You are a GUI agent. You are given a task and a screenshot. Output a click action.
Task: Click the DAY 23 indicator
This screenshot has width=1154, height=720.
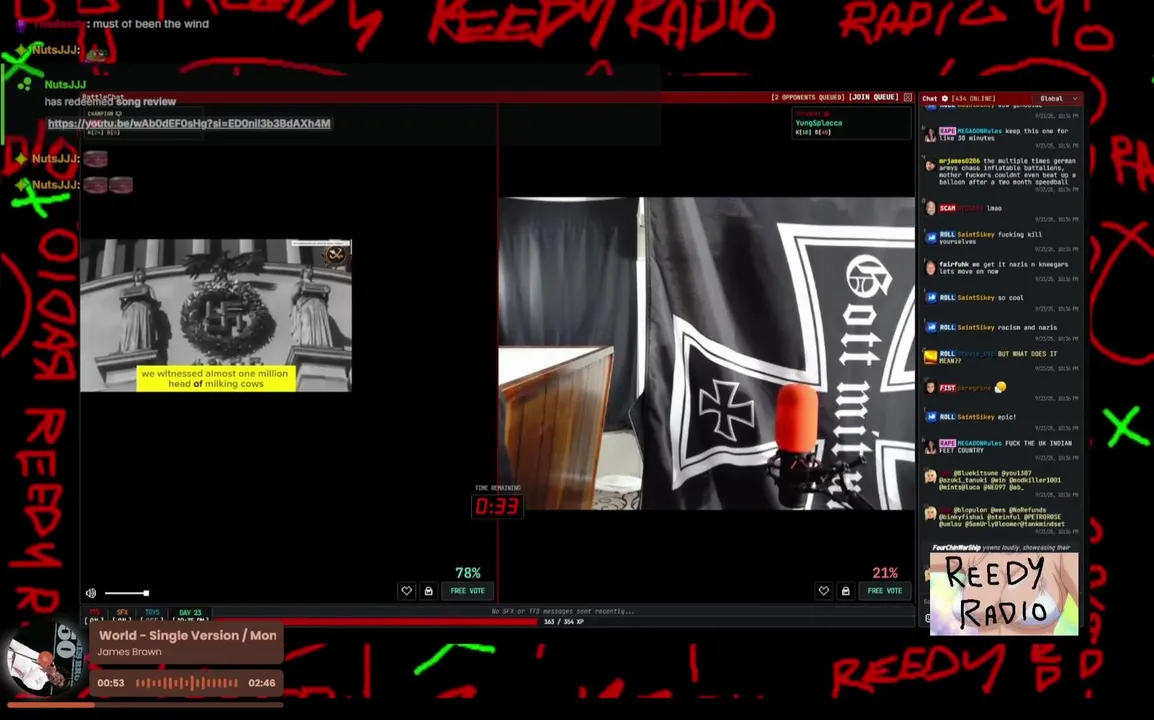click(x=190, y=615)
